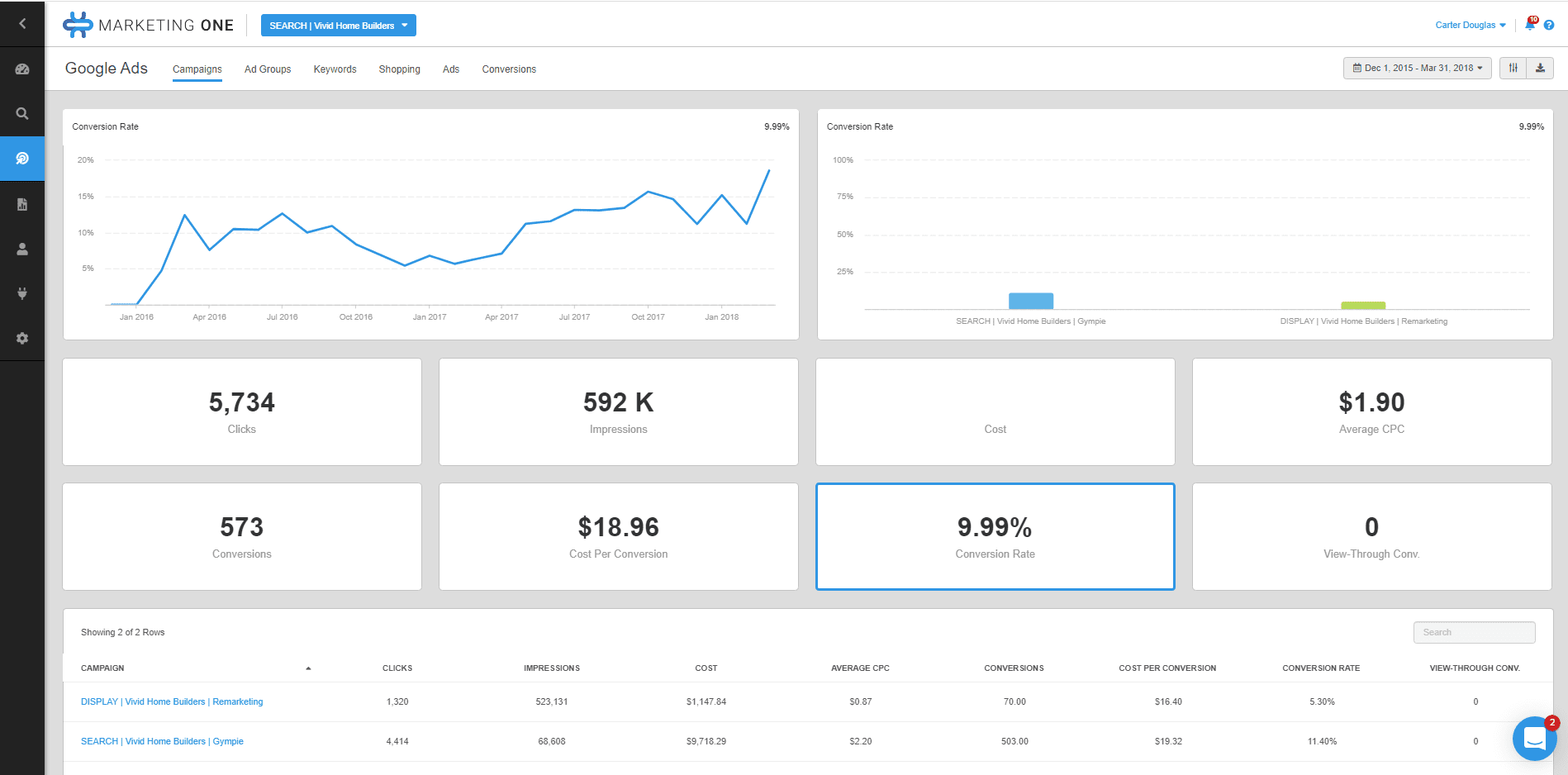Image resolution: width=1568 pixels, height=775 pixels.
Task: Open the settings gear icon in sidebar
Action: 22,338
